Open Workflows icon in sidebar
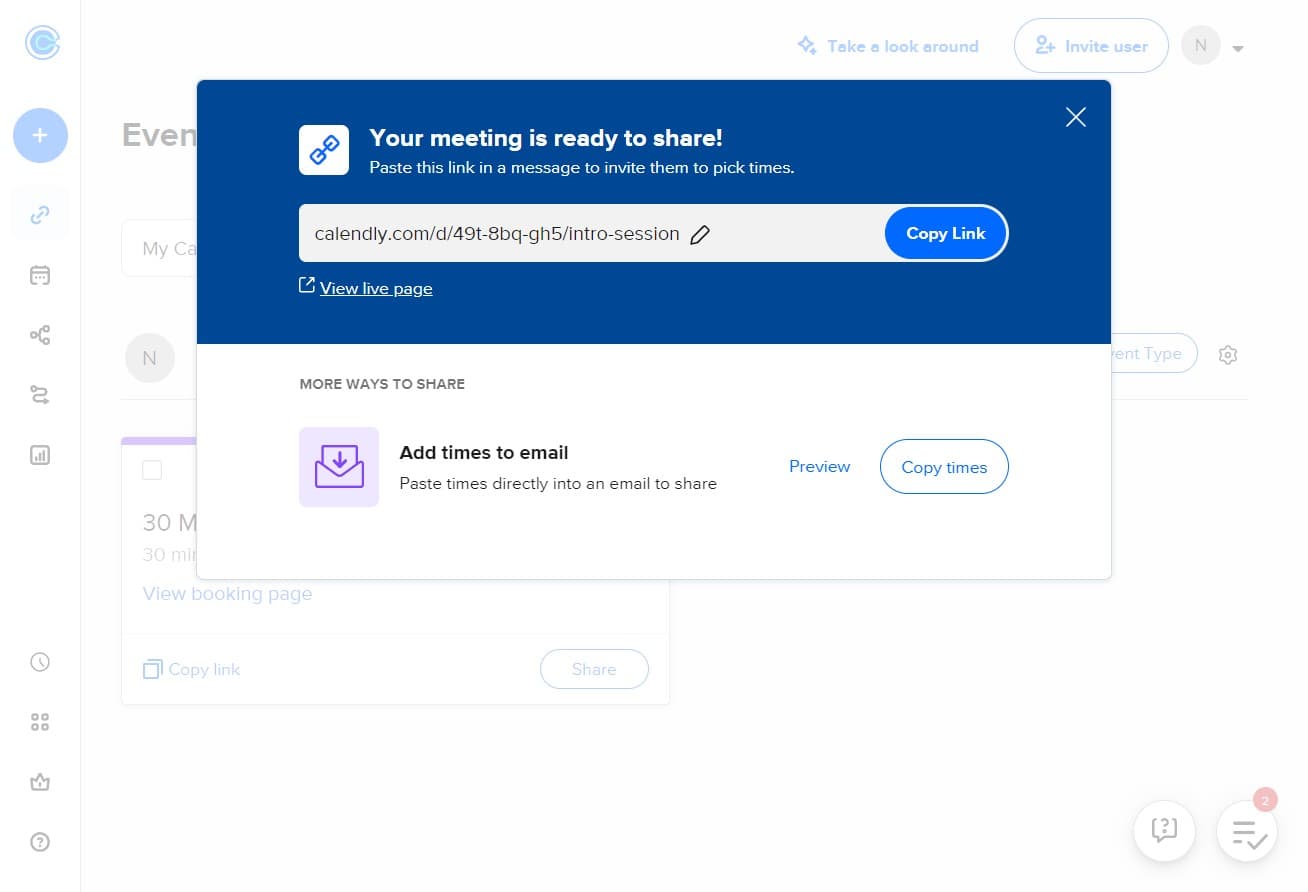The image size is (1308, 892). [x=40, y=335]
